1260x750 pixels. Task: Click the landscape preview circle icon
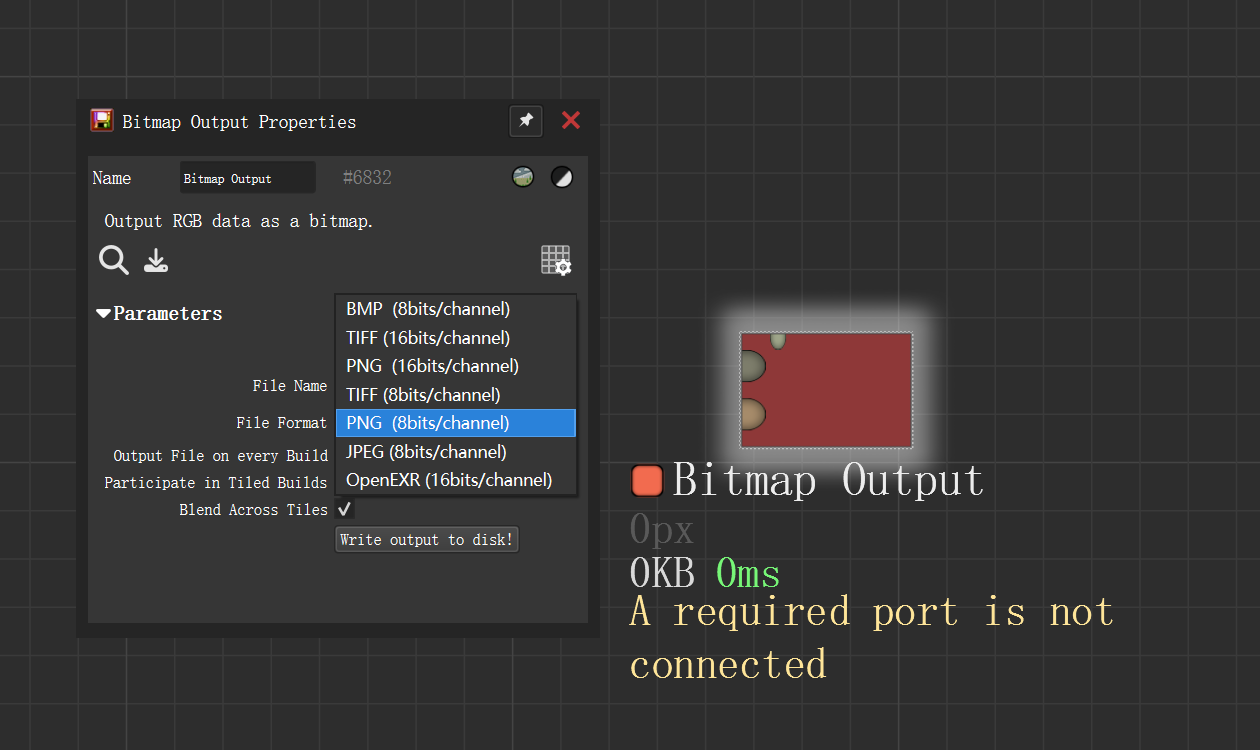(523, 177)
